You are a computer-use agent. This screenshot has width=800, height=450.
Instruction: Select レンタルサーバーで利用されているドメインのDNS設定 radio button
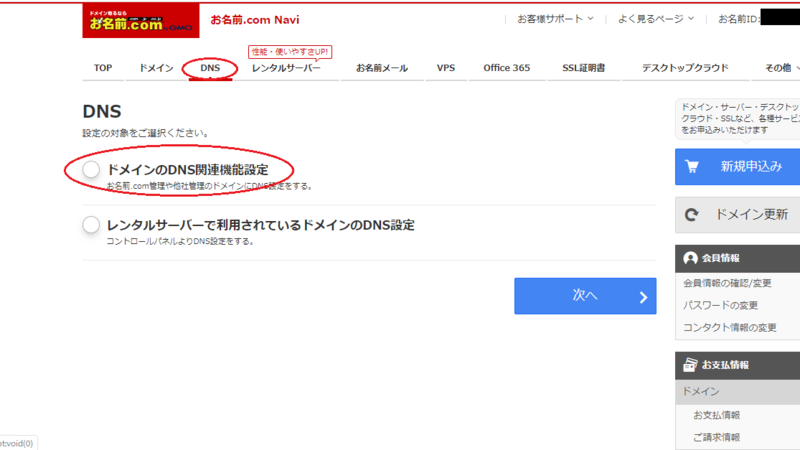(x=91, y=224)
